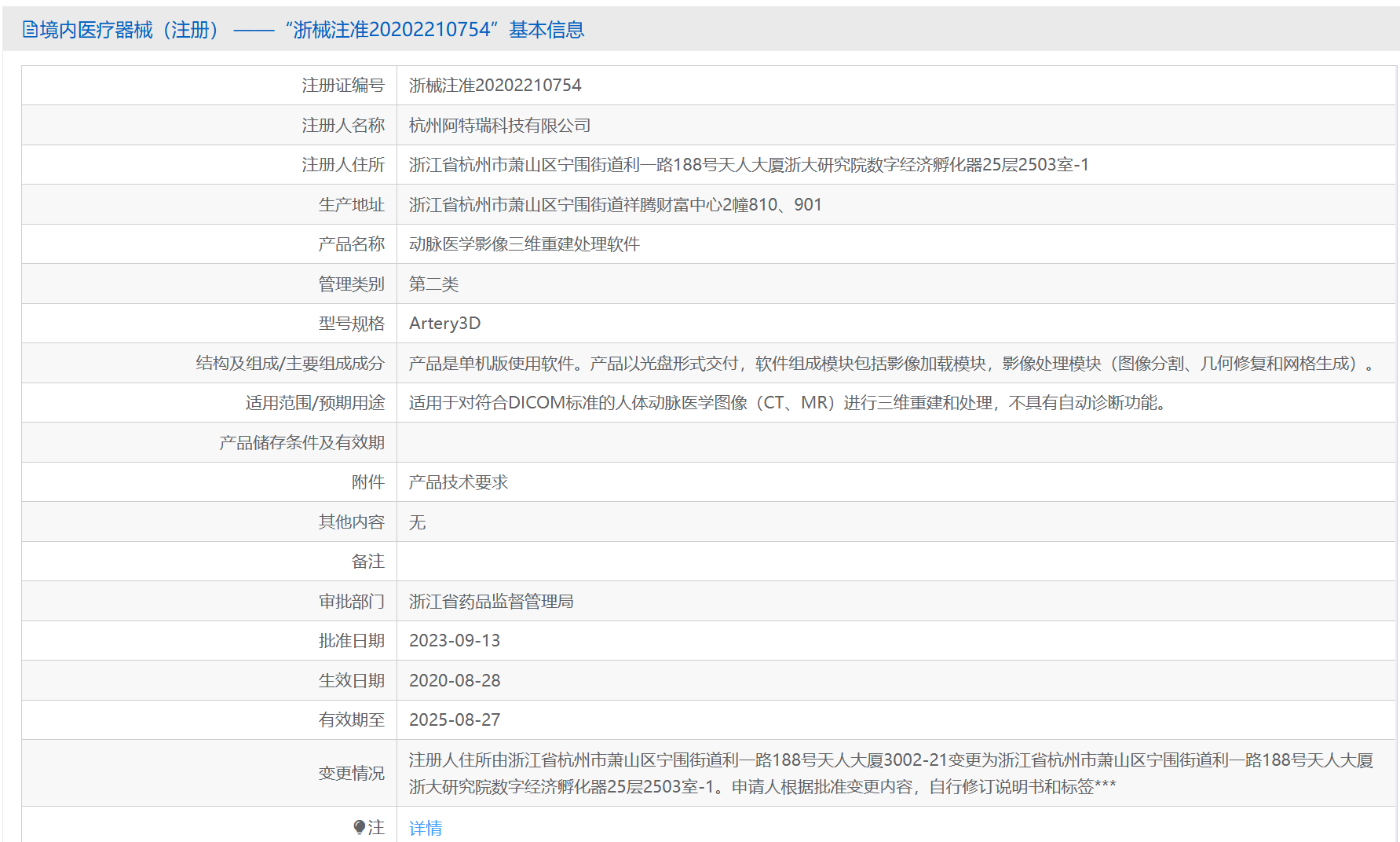Open the 详情 link
This screenshot has height=842, width=1400.
tap(426, 828)
